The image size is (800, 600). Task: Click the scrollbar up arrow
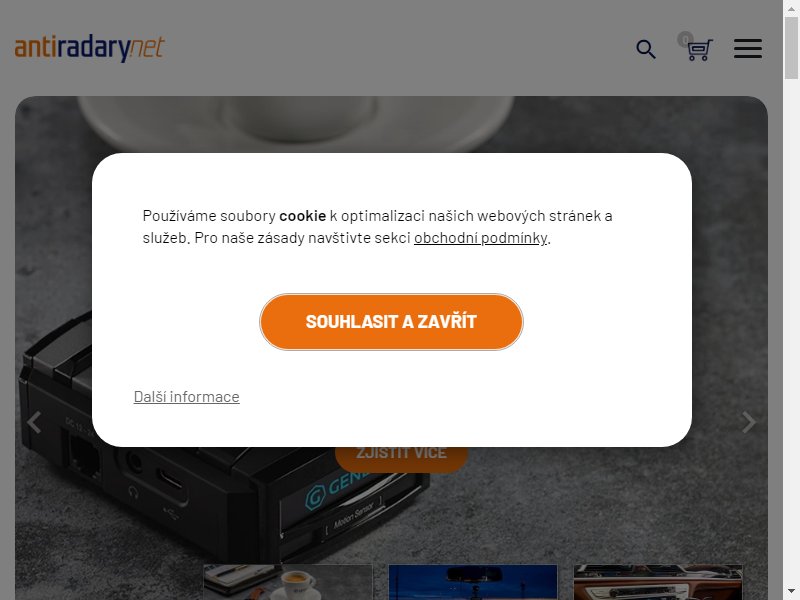coord(791,8)
